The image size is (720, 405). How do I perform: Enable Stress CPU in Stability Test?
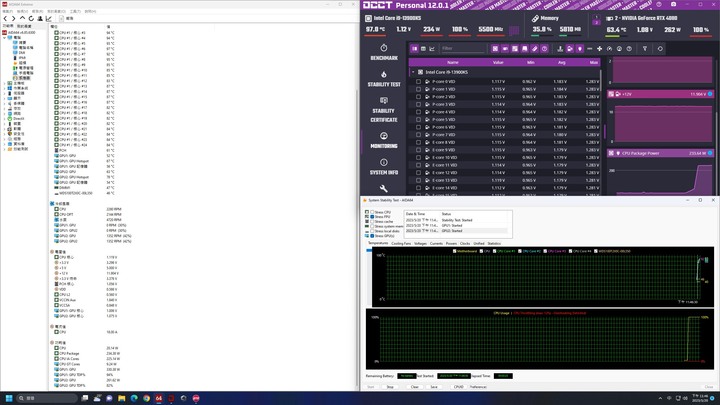(x=372, y=212)
